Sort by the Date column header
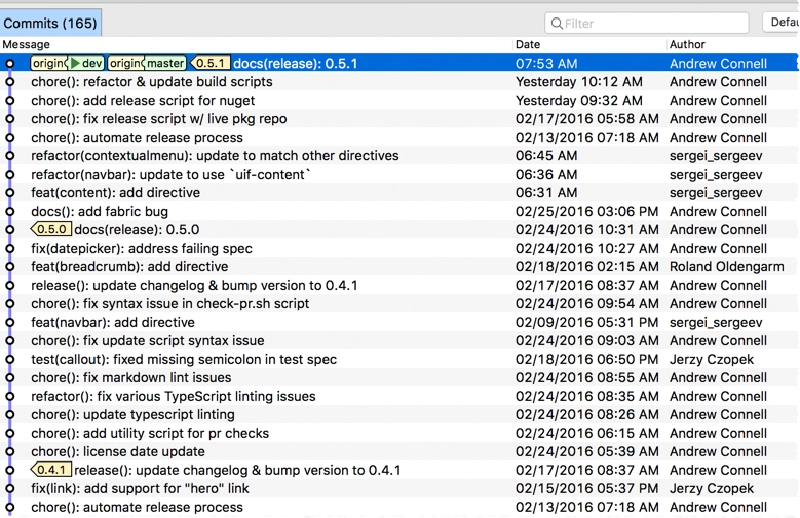800x518 pixels. pos(528,44)
